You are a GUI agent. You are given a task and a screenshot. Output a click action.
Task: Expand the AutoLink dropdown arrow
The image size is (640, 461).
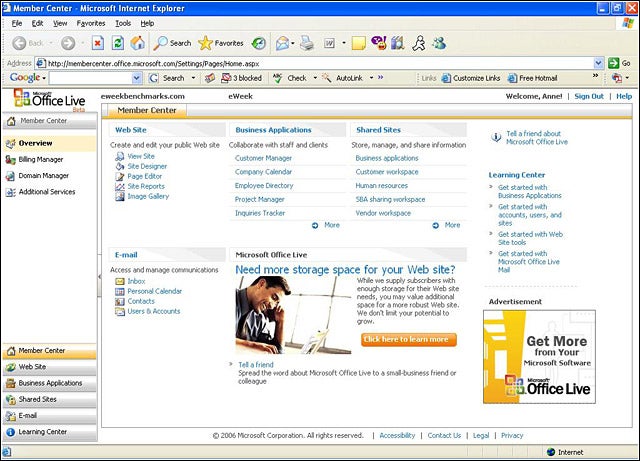(x=371, y=78)
